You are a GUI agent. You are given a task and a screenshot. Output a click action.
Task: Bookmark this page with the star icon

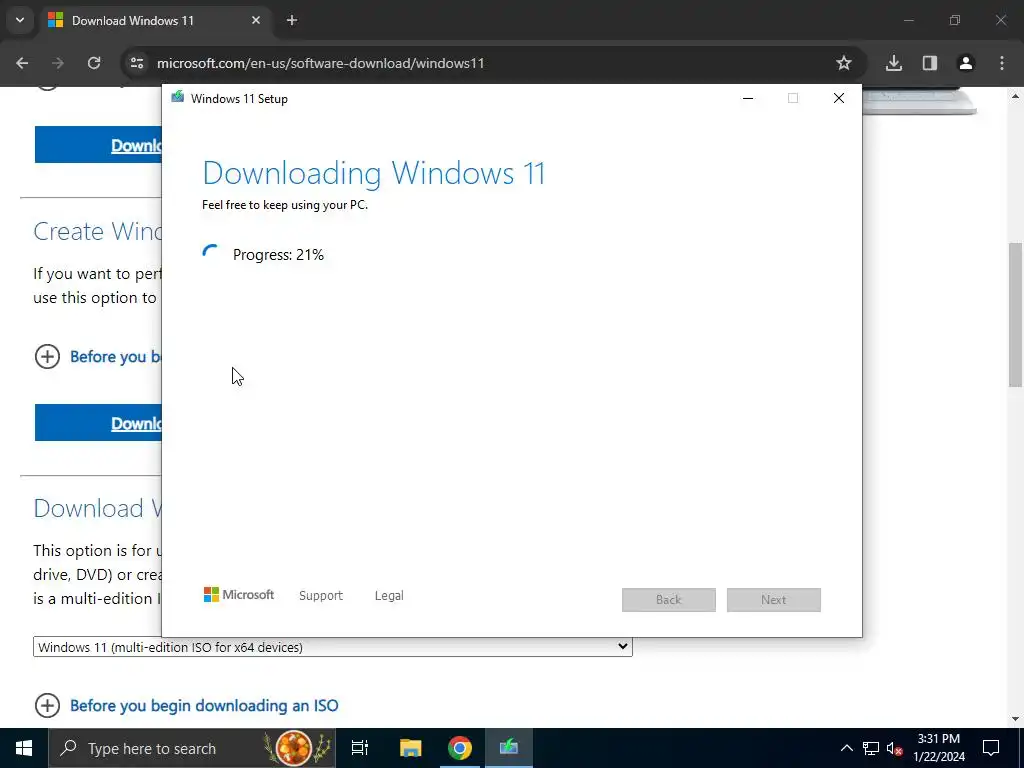point(844,63)
